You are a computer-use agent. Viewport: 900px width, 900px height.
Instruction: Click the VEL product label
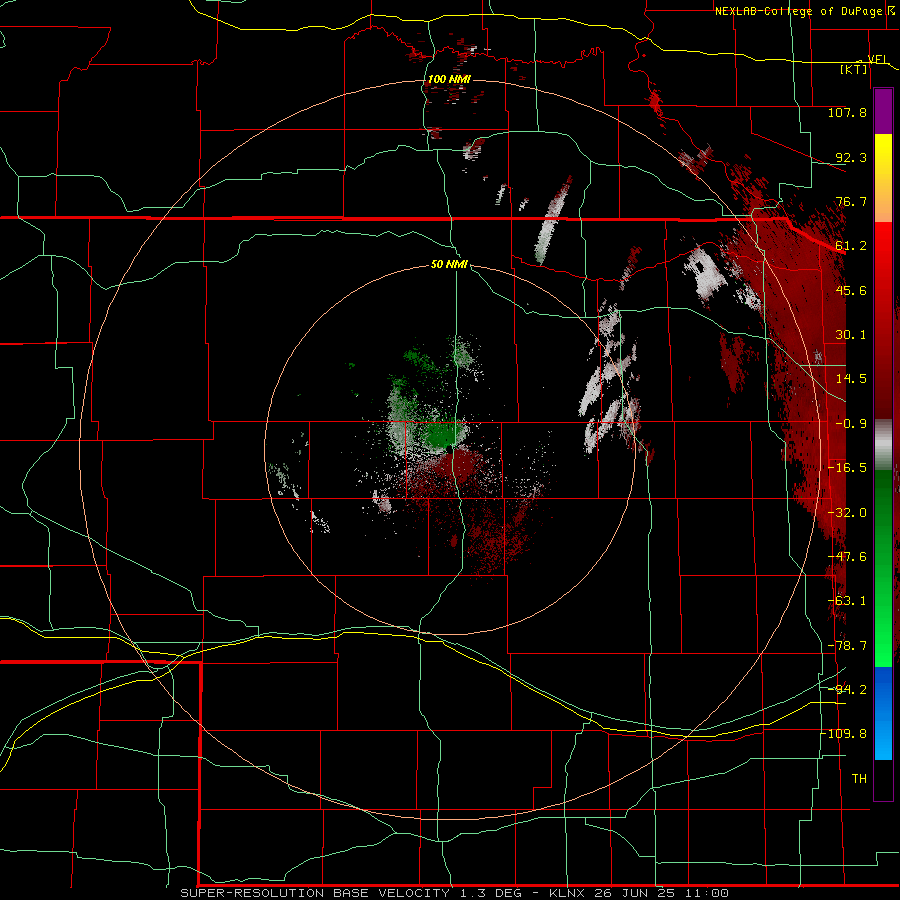(877, 59)
